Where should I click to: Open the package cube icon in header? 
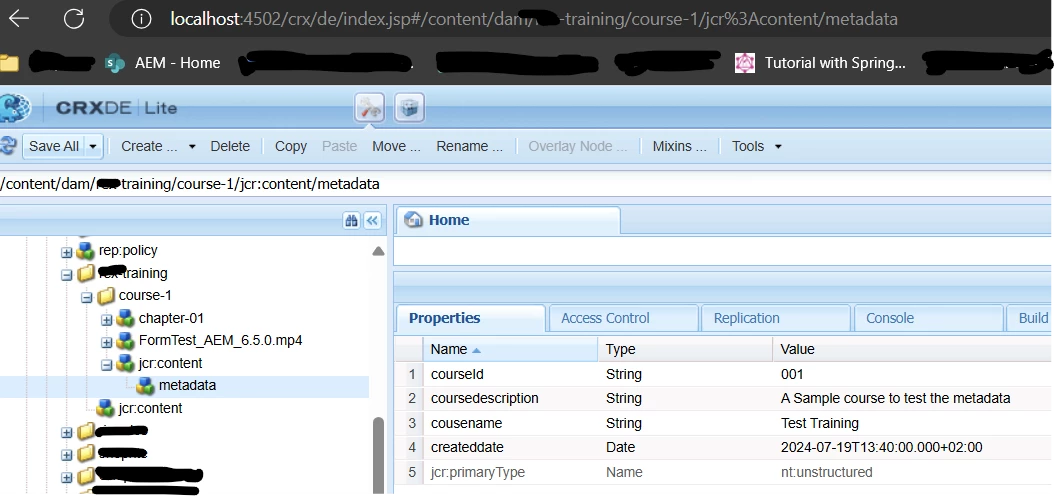click(x=409, y=108)
